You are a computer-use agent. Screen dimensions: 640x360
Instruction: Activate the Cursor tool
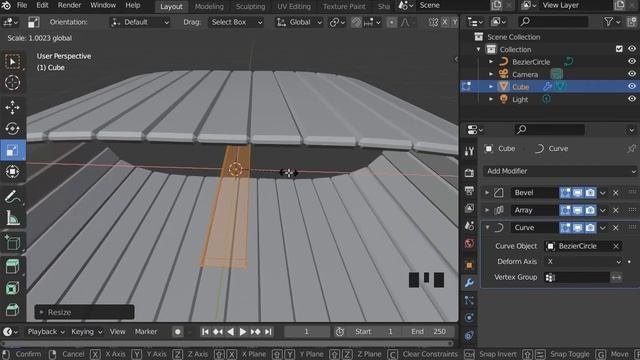pos(12,82)
